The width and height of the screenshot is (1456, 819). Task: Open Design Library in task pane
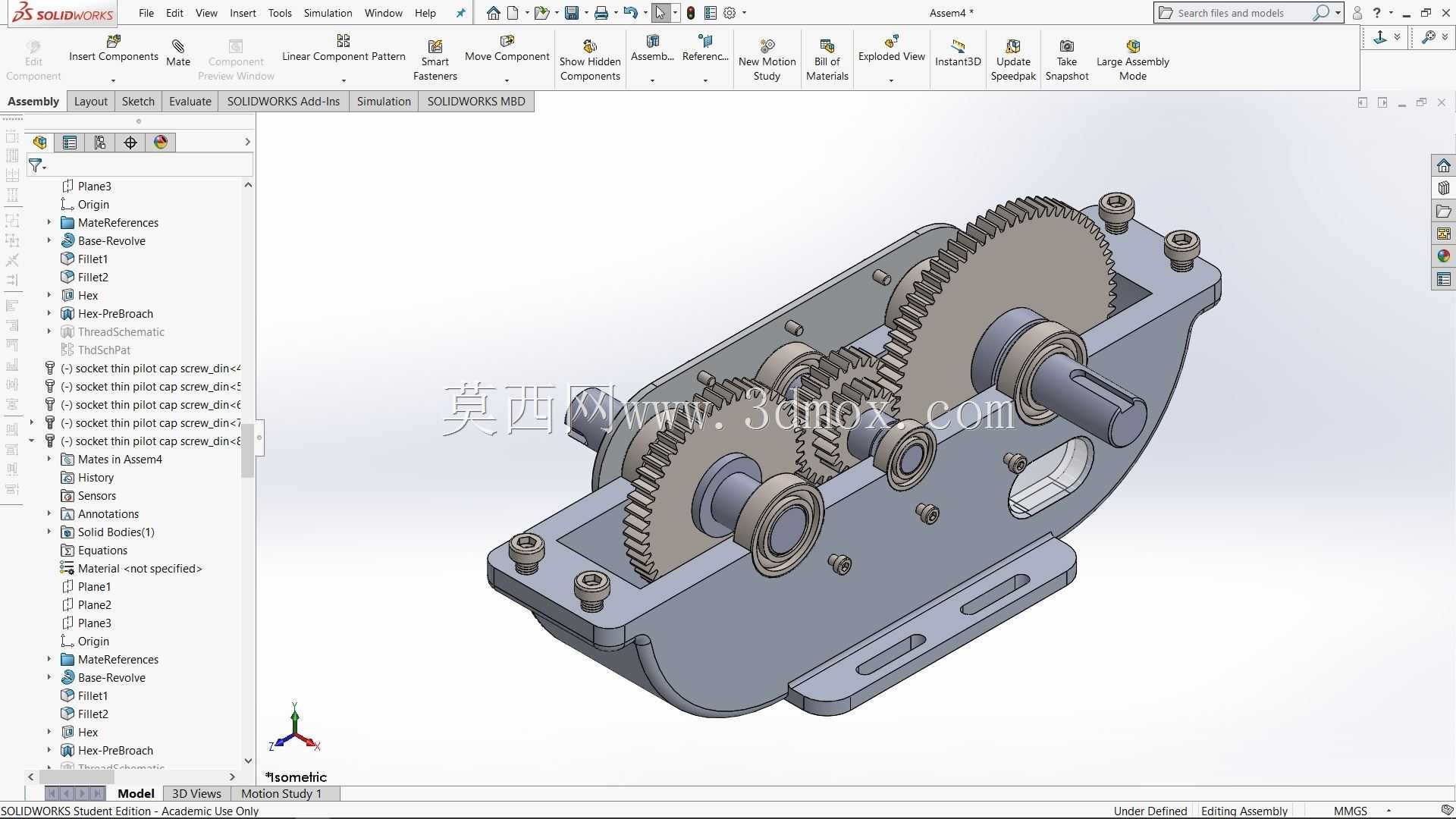click(x=1443, y=188)
